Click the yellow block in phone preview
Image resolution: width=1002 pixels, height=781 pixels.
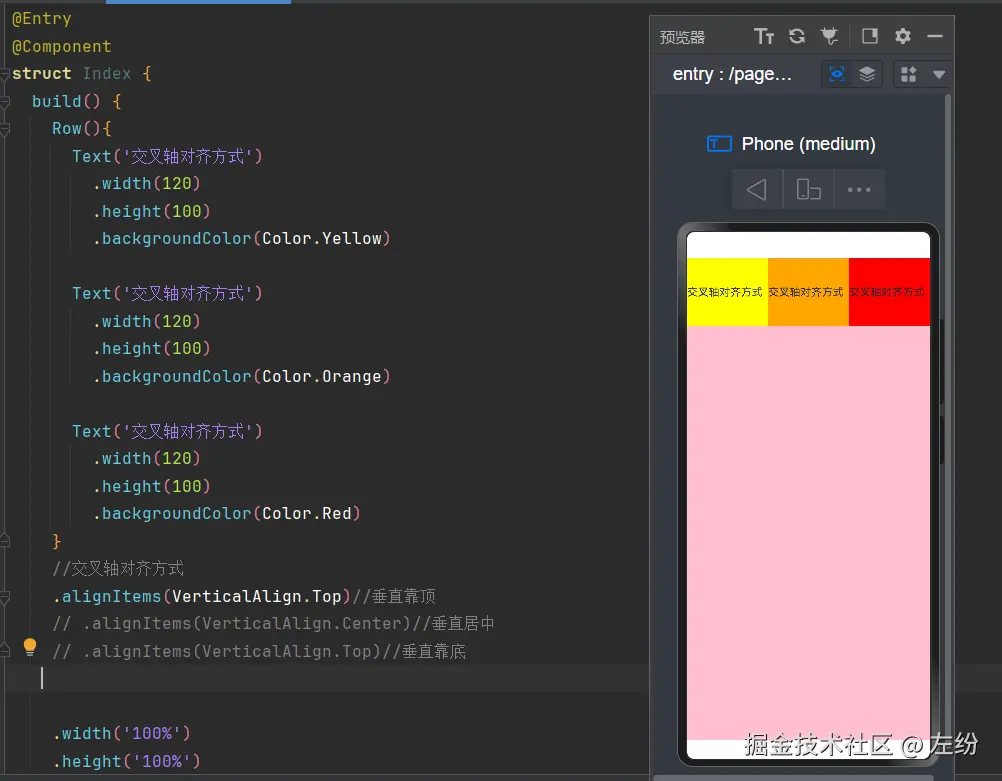point(727,292)
